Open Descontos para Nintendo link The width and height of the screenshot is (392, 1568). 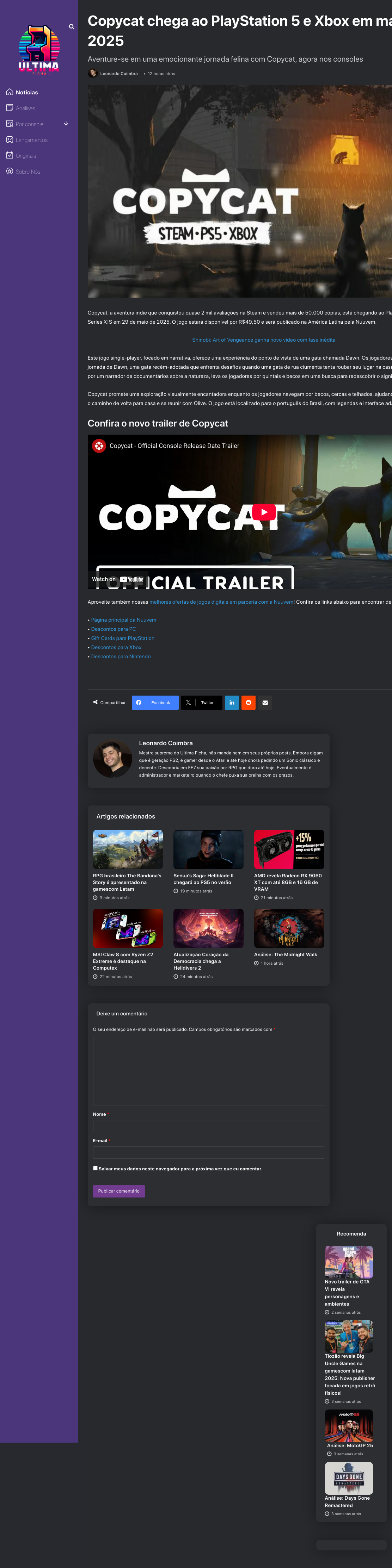[x=121, y=656]
